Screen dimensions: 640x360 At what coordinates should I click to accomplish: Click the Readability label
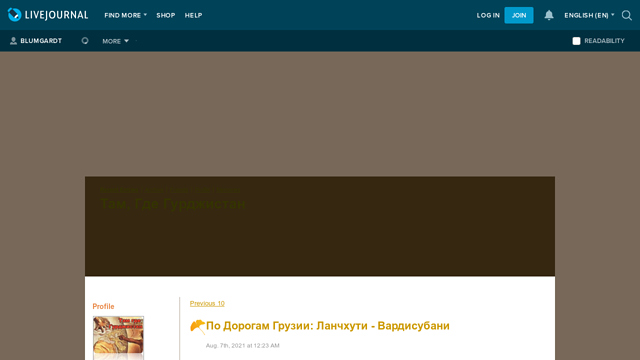[604, 41]
